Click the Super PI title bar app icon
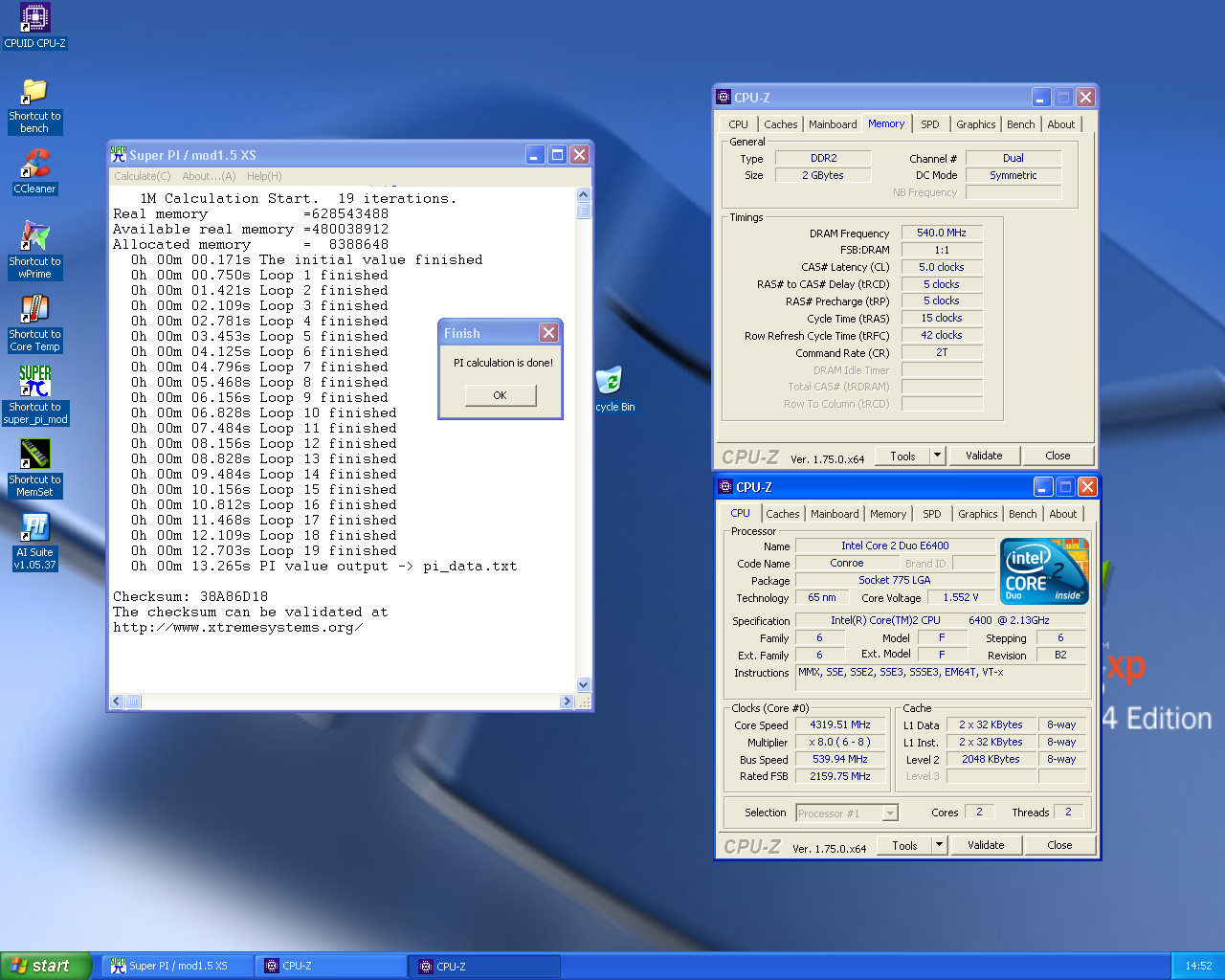Image resolution: width=1225 pixels, height=980 pixels. (118, 154)
